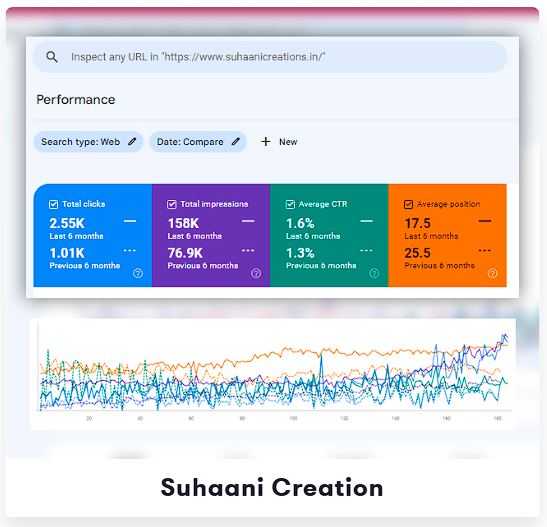The height and width of the screenshot is (527, 547).
Task: Click the Performance heading
Action: tap(76, 100)
